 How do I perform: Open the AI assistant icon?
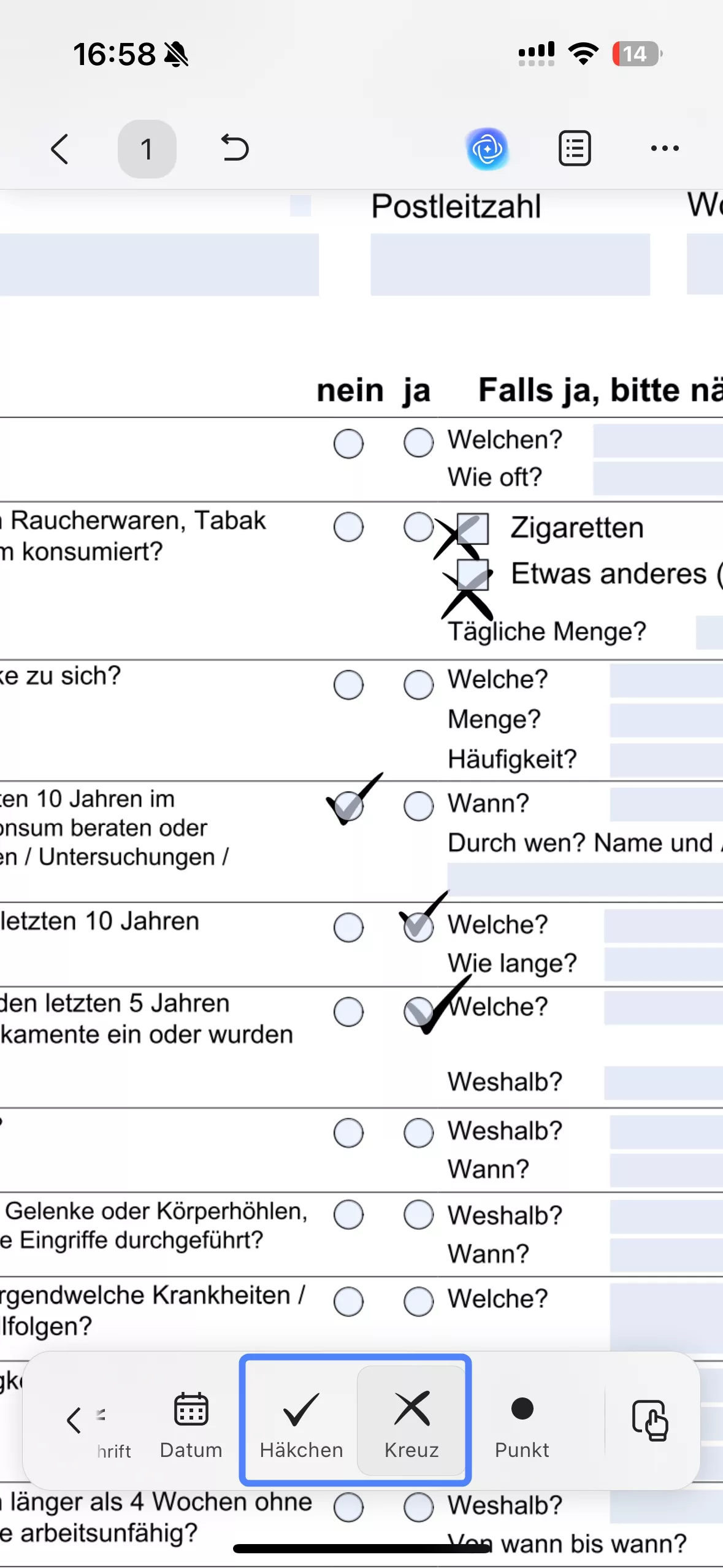click(x=486, y=148)
